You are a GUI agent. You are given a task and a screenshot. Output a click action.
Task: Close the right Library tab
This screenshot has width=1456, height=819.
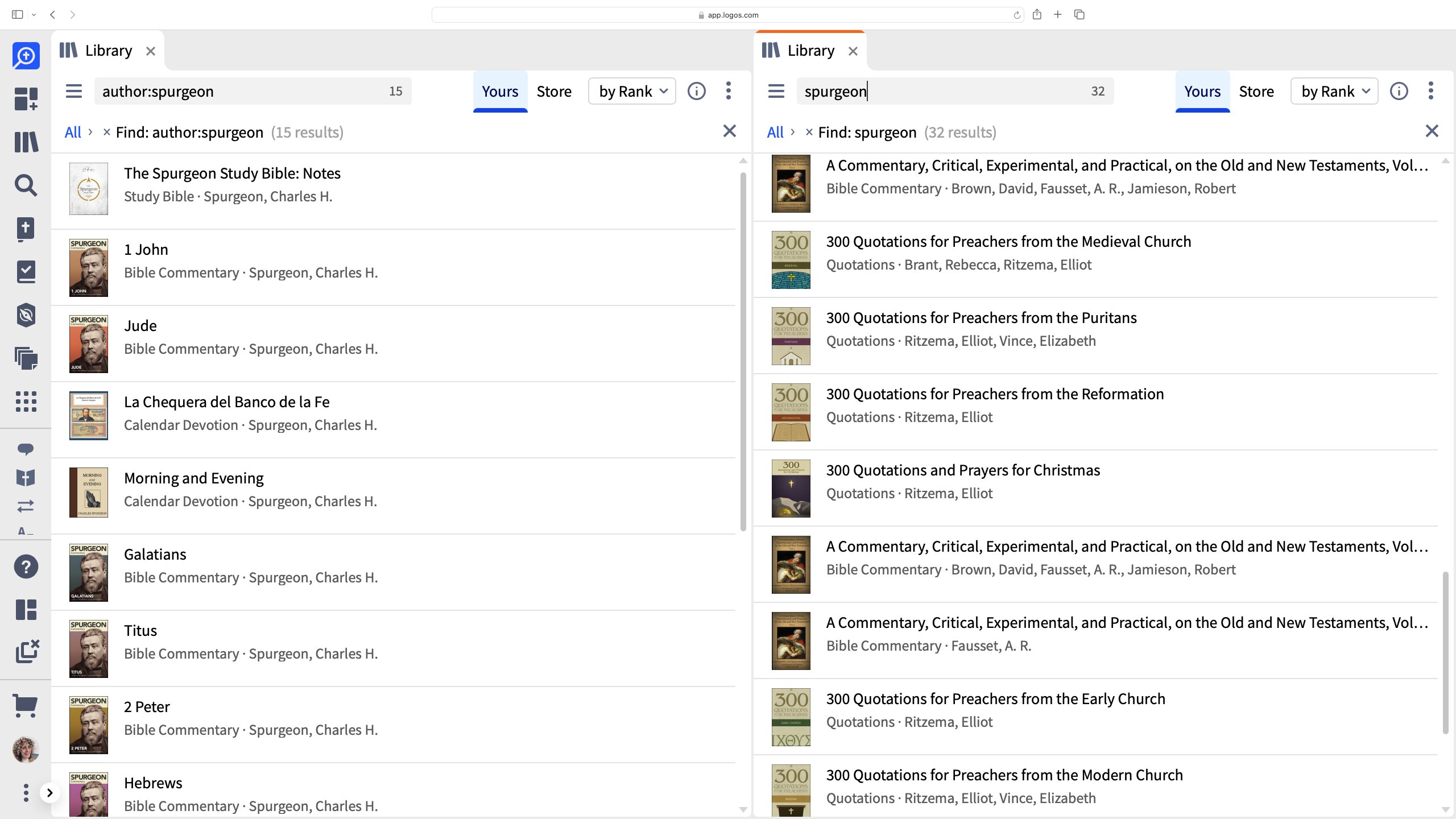click(x=853, y=51)
